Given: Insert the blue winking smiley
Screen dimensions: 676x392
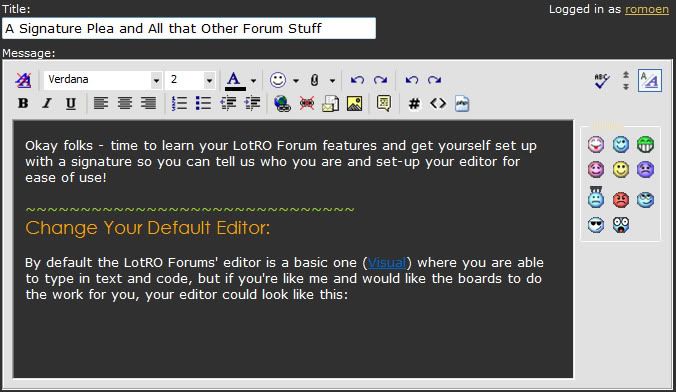Looking at the screenshot, I should (x=621, y=144).
